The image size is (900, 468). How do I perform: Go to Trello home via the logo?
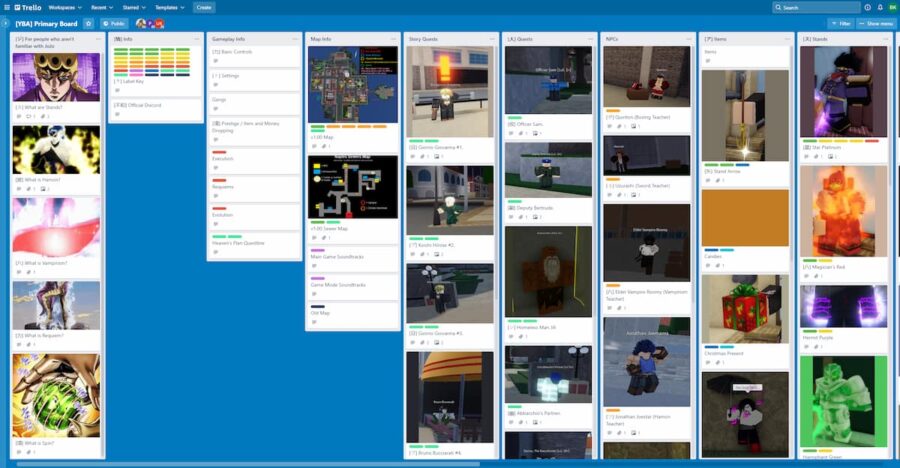tap(28, 7)
